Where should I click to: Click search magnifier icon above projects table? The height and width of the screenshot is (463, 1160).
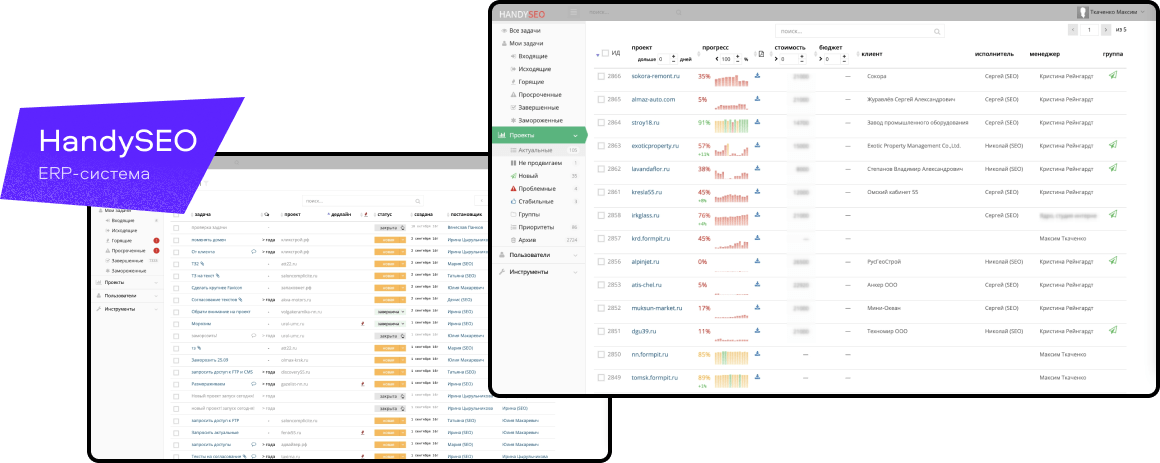coord(937,31)
